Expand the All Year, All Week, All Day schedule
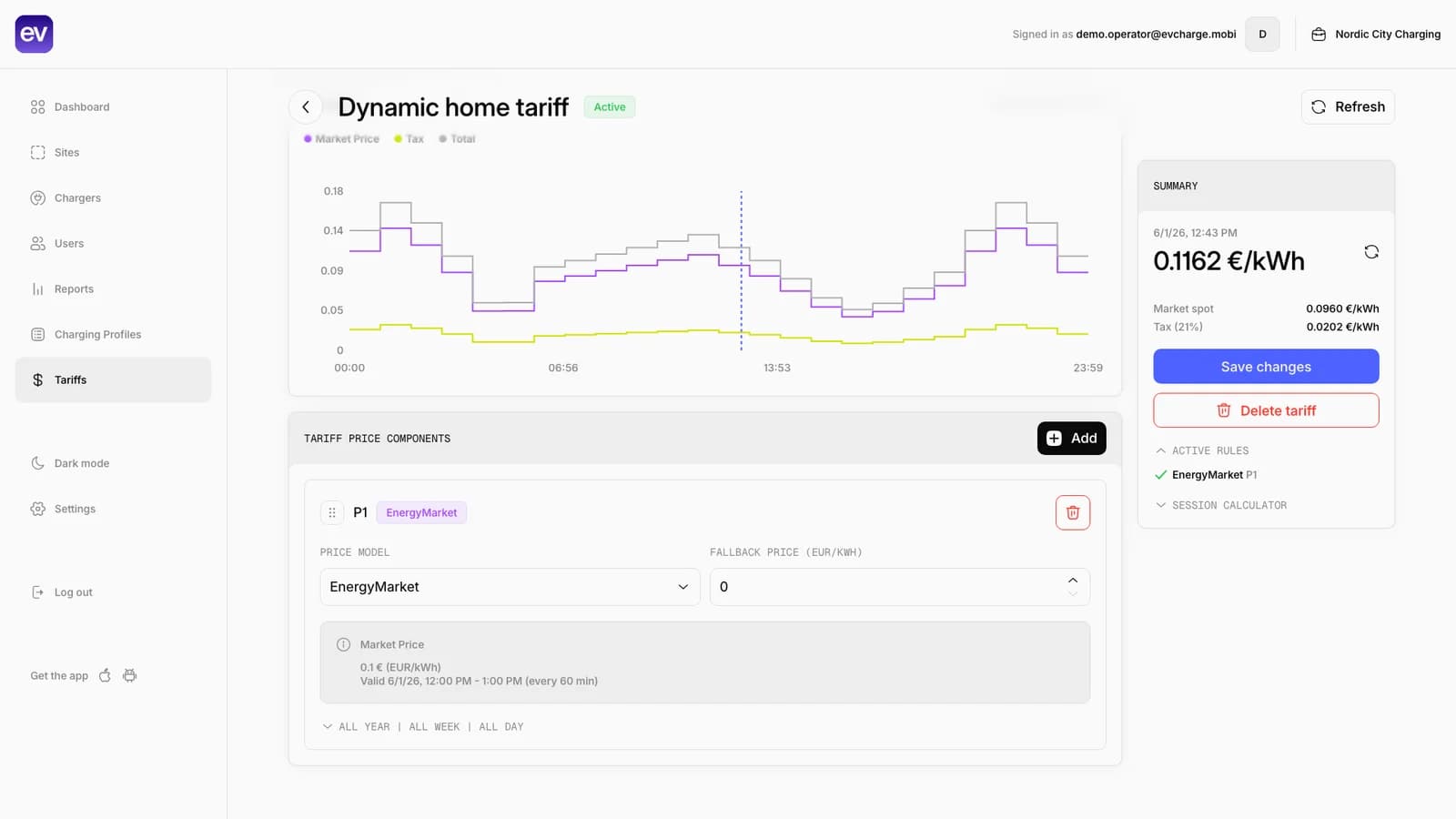 423,727
